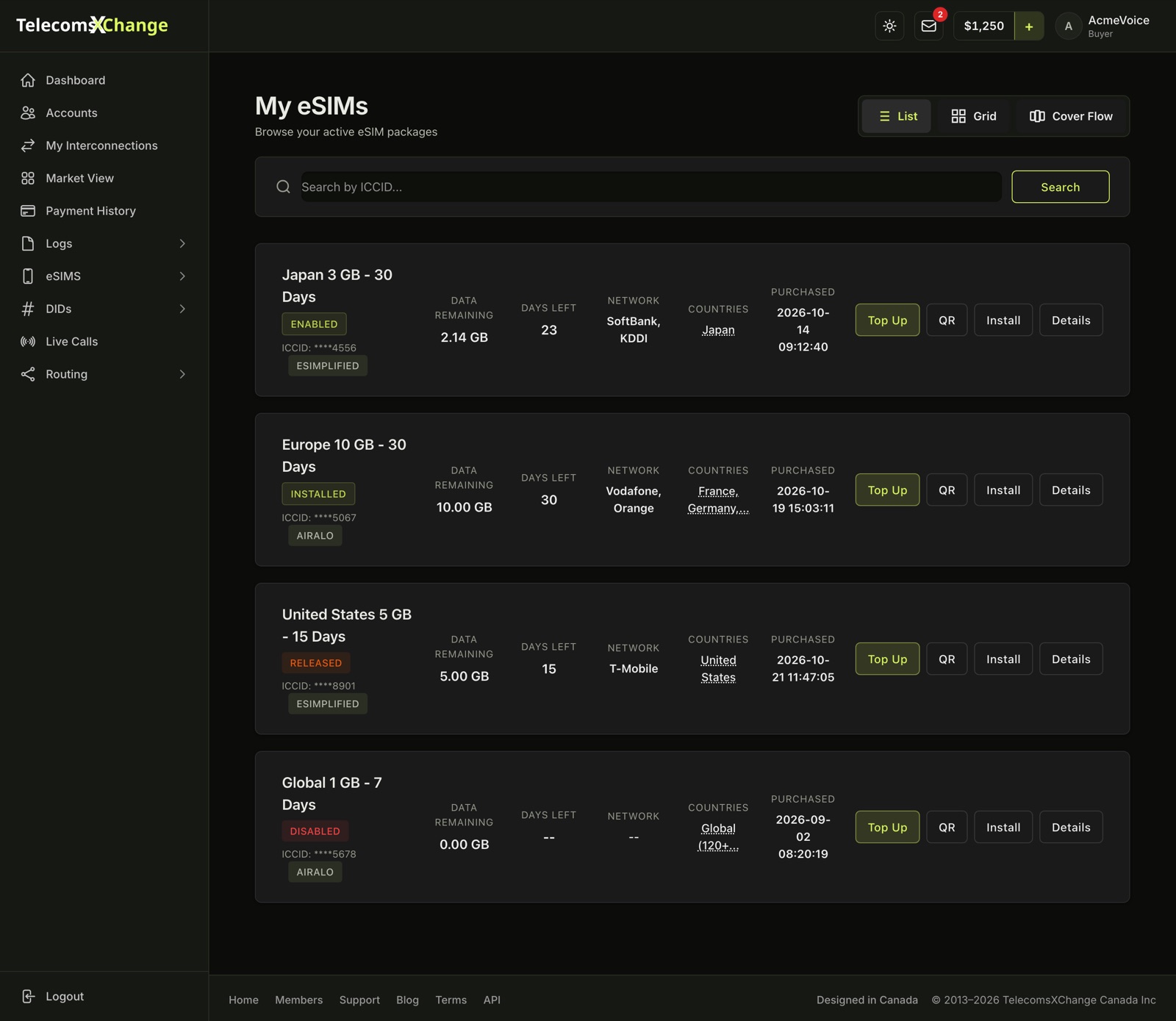Click the Search button
Screen dimensions: 1176x1021
(x=1060, y=187)
